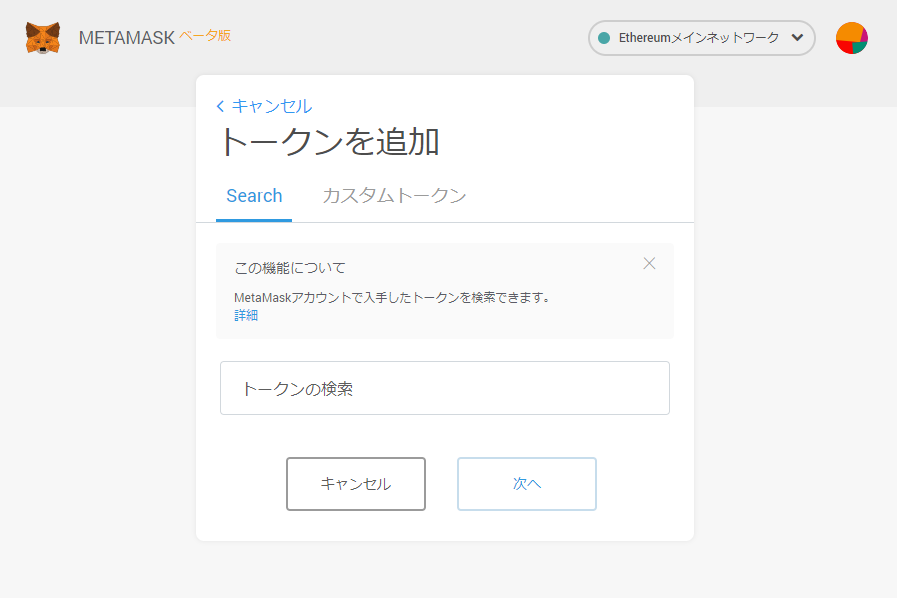The height and width of the screenshot is (598, 897).
Task: Click the ベータ版 beta label
Action: pyautogui.click(x=205, y=35)
